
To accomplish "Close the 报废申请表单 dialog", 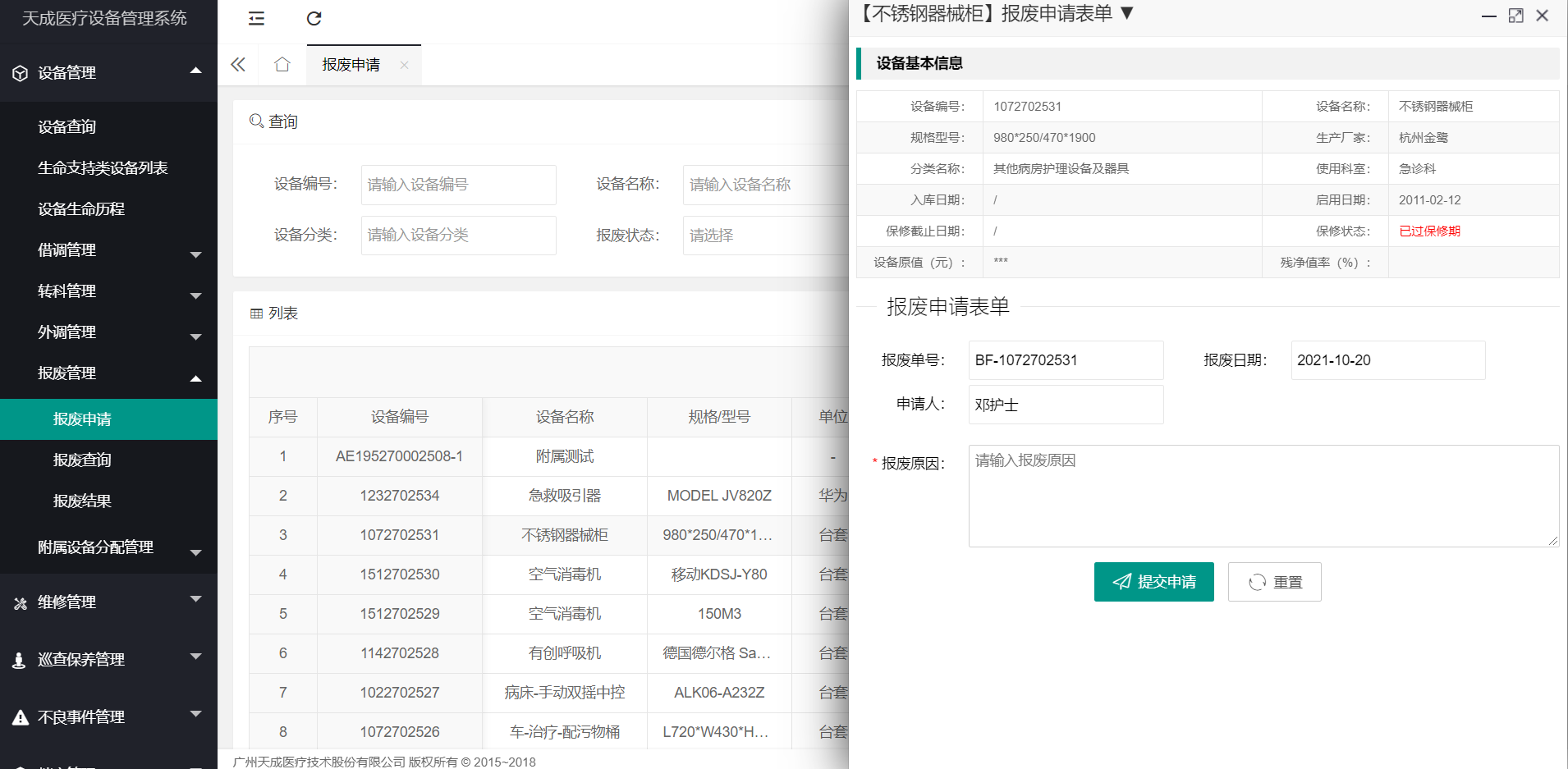I will pos(1543,16).
